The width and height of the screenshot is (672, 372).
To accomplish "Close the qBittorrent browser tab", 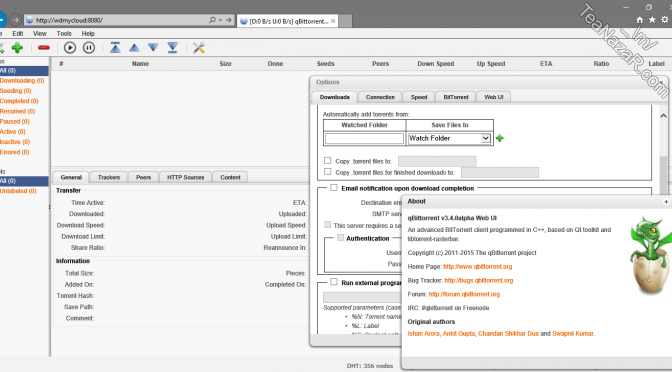I will (x=333, y=21).
